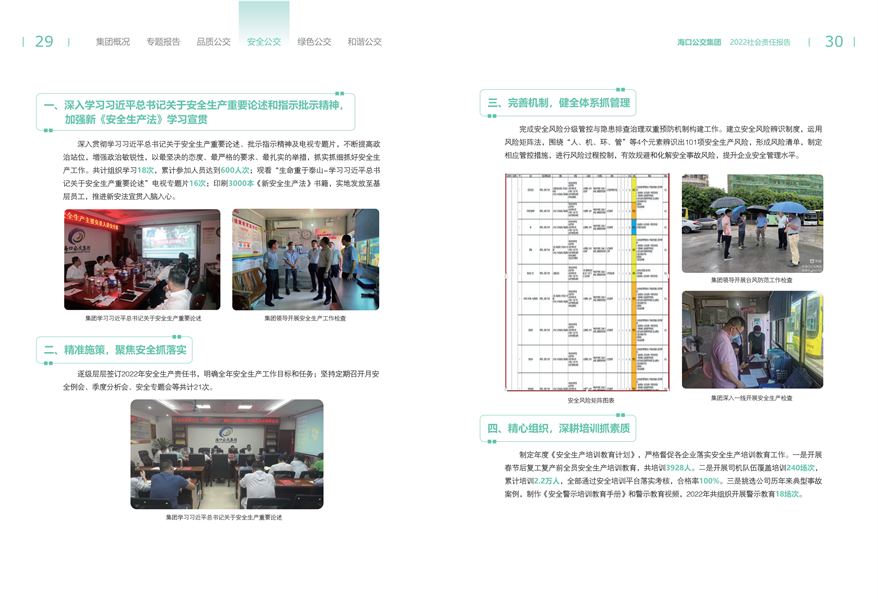Open the 集团深入一线开展安全生产检查 photo
Screen dimensions: 878x600
752,340
